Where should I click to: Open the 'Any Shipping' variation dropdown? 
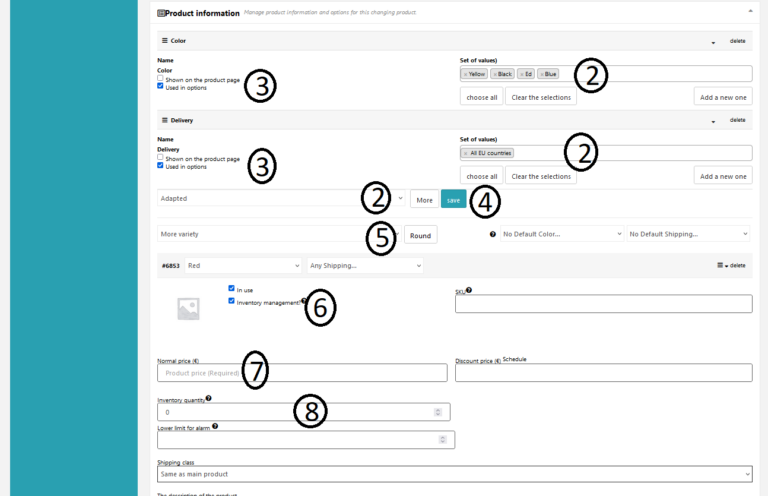tap(365, 265)
